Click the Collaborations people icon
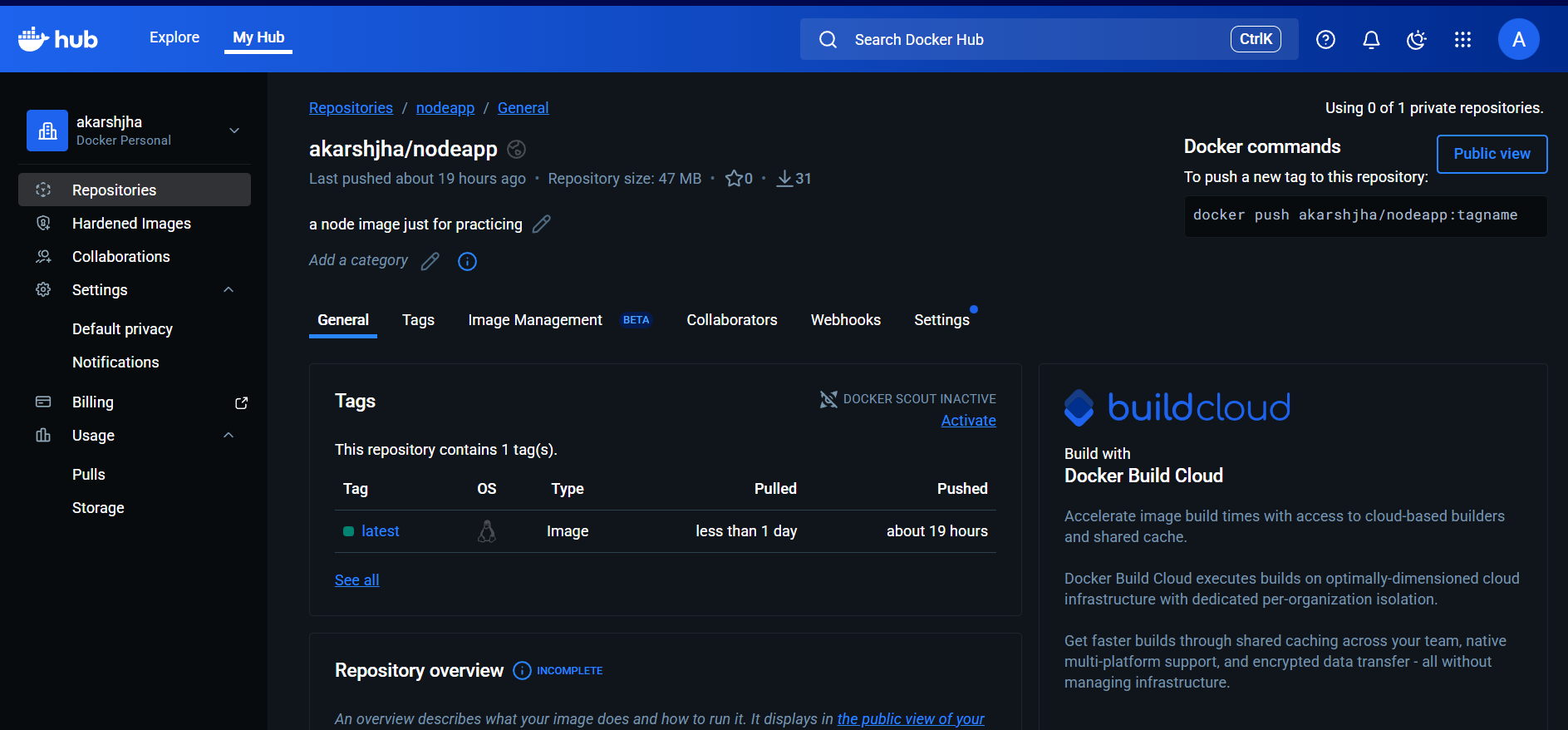Screen dimensions: 1568x730 coord(43,256)
